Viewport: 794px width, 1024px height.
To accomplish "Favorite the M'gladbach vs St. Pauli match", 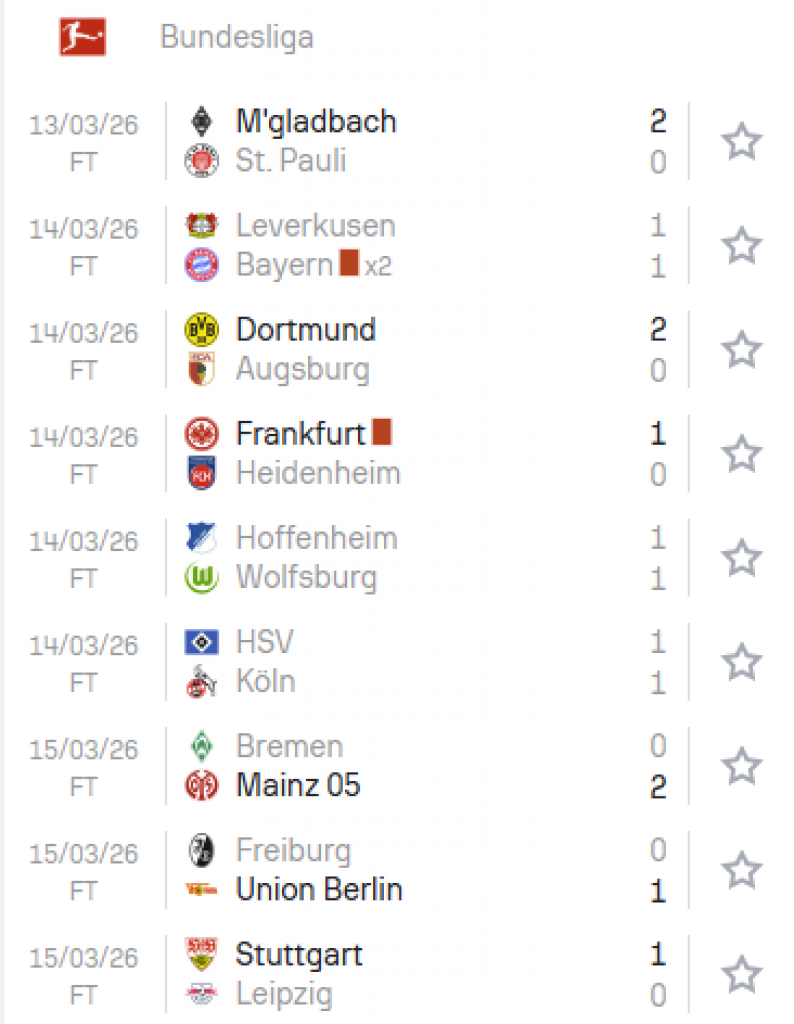I will tap(741, 141).
